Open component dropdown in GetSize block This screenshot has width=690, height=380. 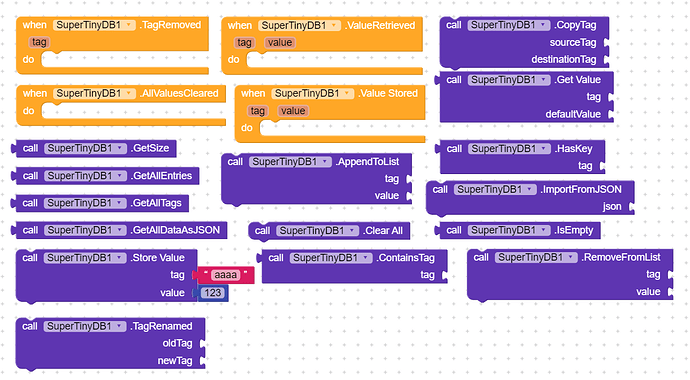[x=86, y=148]
